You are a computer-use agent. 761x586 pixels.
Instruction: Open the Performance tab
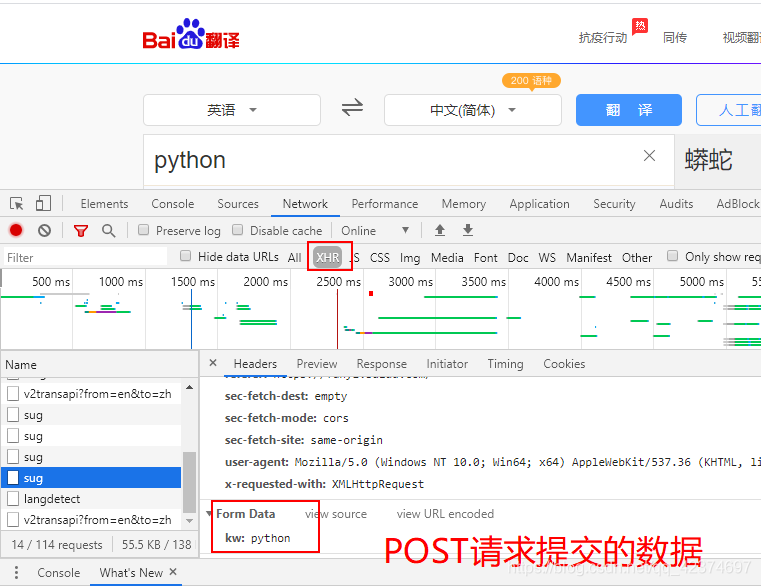(385, 204)
